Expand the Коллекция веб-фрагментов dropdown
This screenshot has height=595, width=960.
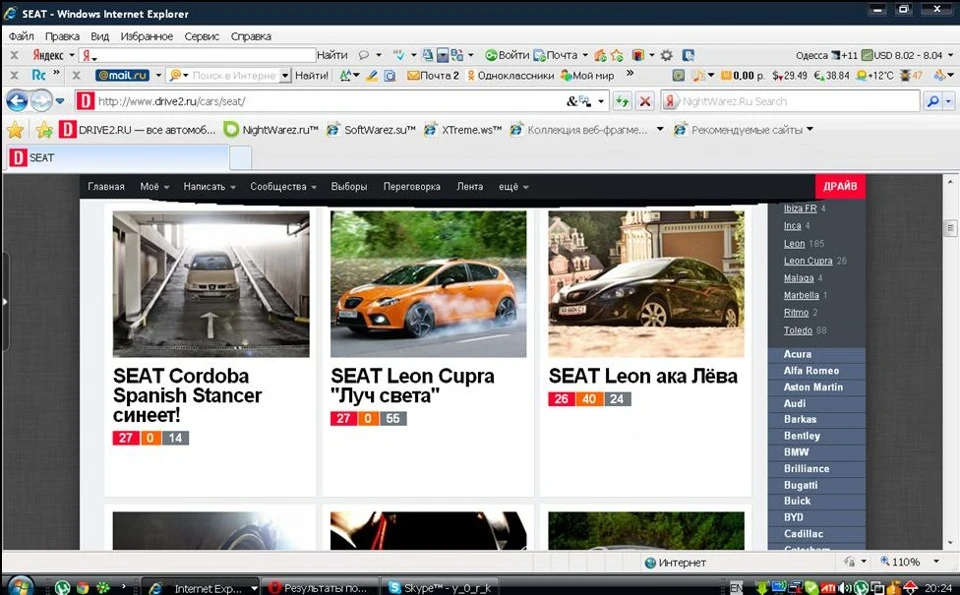tap(660, 129)
